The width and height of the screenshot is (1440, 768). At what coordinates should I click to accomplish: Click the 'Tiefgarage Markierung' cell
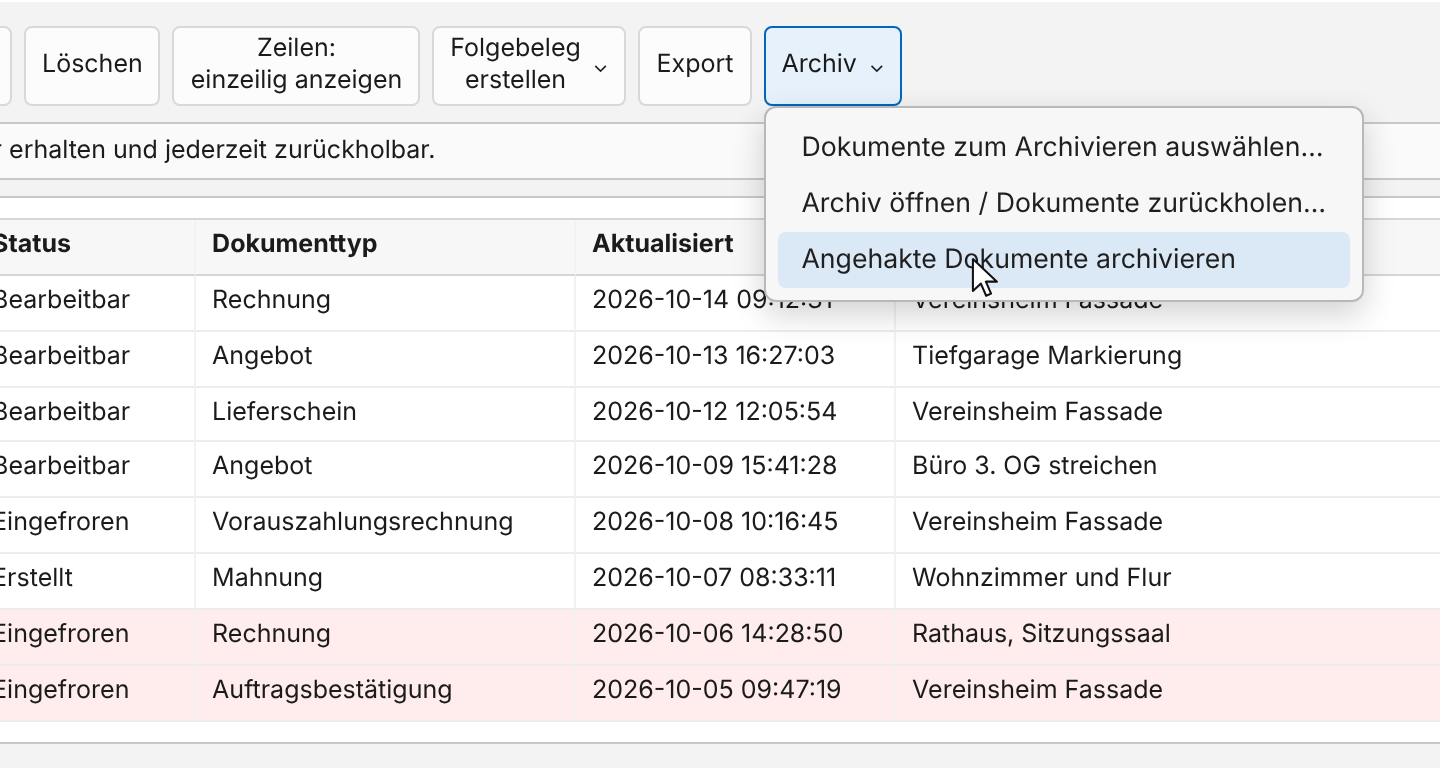pyautogui.click(x=1167, y=357)
